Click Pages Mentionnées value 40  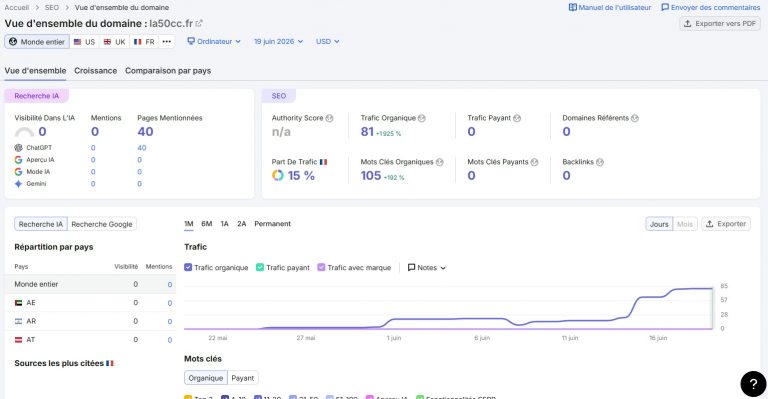[145, 132]
